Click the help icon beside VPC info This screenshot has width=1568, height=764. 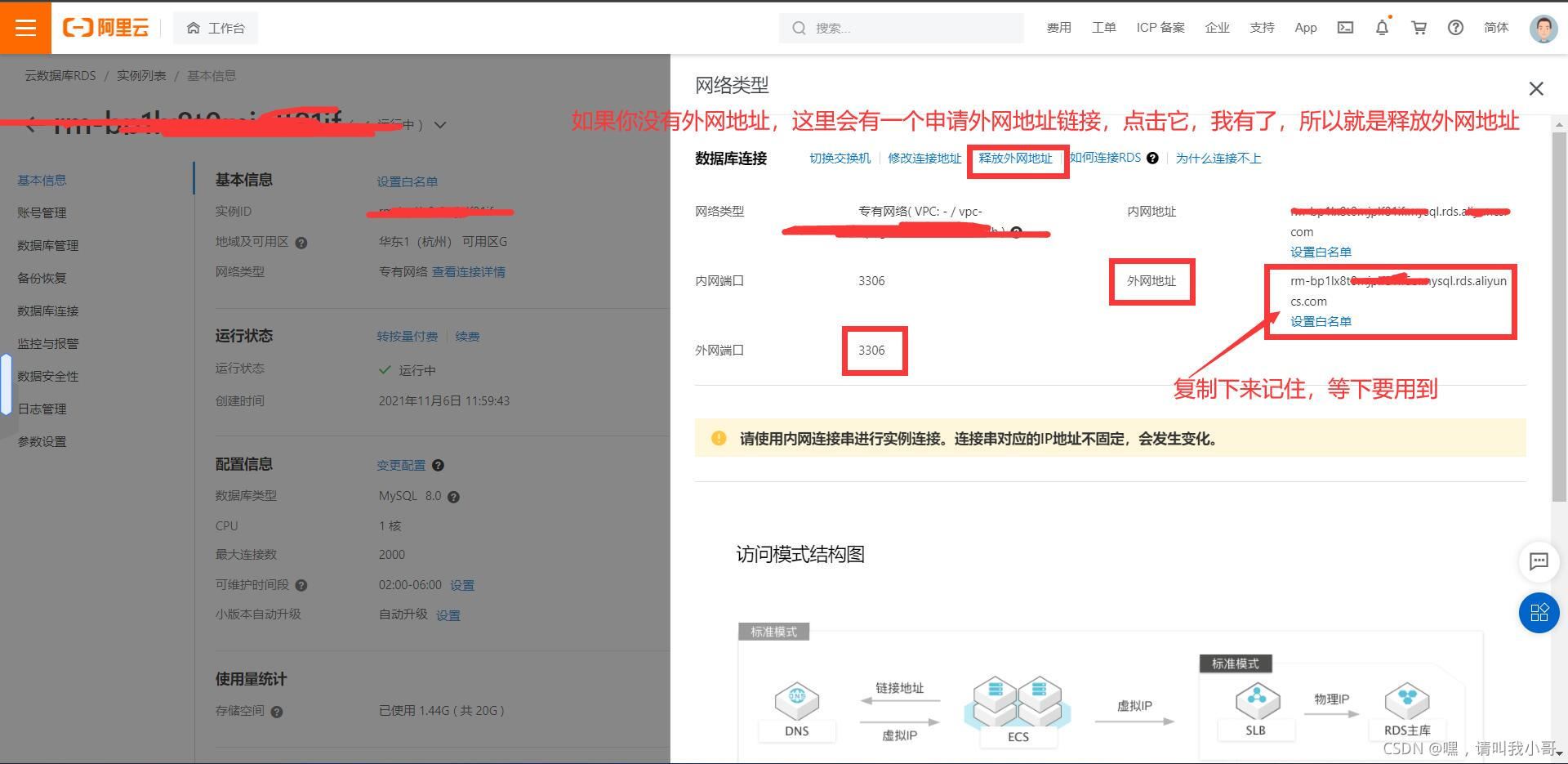(1016, 232)
